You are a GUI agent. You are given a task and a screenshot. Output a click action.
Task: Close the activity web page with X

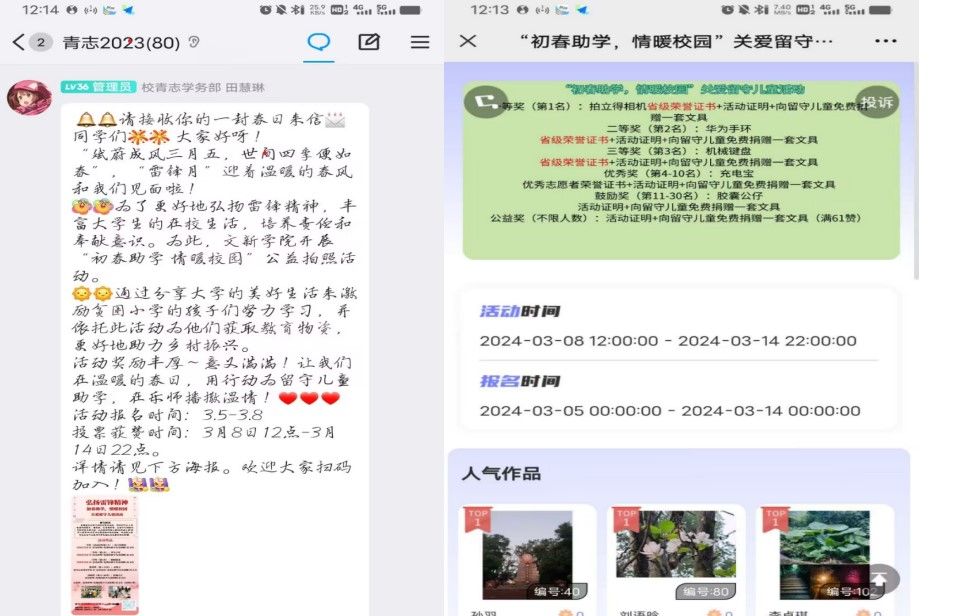pos(468,41)
